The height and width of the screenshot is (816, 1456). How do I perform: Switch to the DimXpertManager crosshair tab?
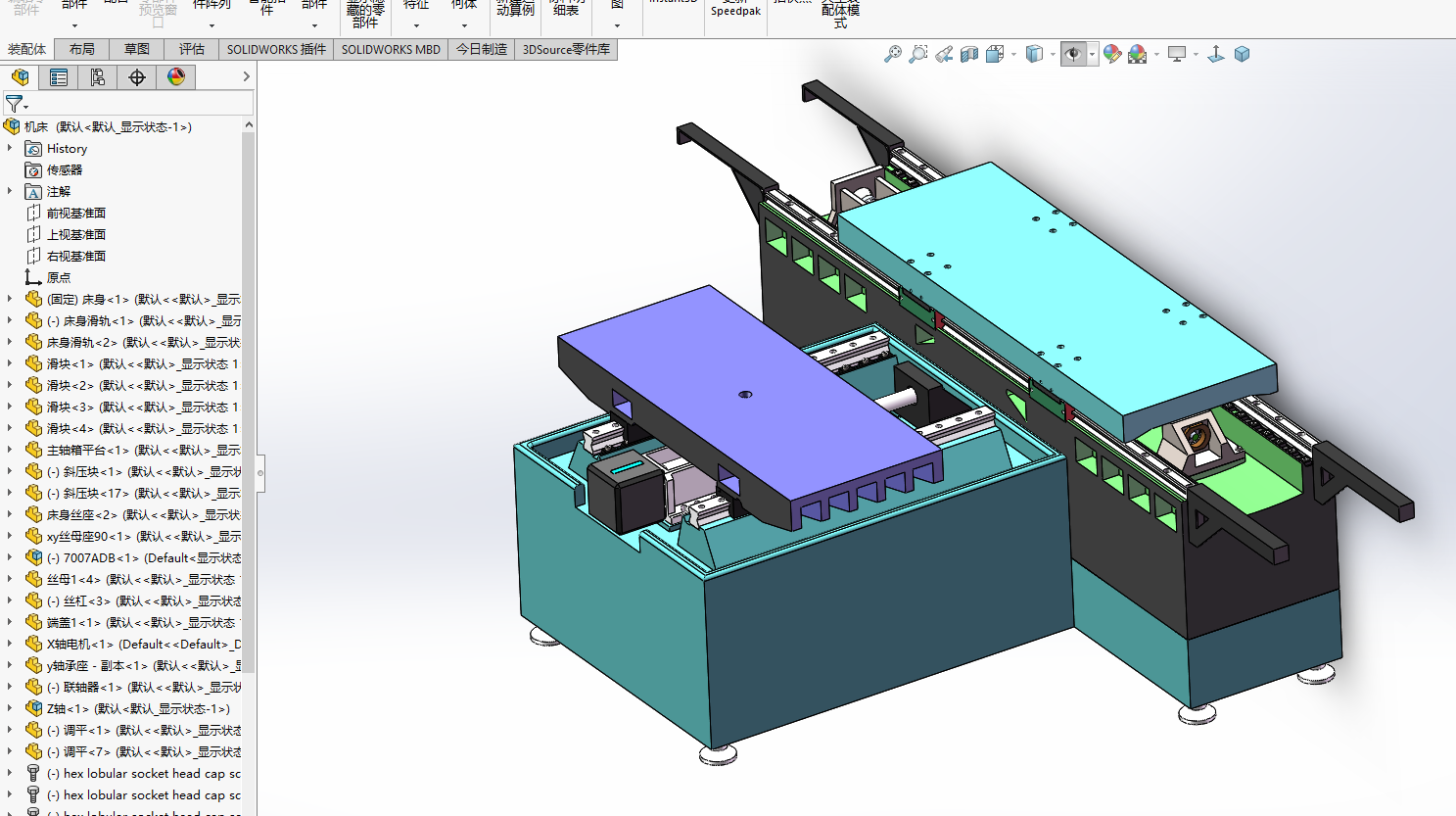[x=137, y=77]
